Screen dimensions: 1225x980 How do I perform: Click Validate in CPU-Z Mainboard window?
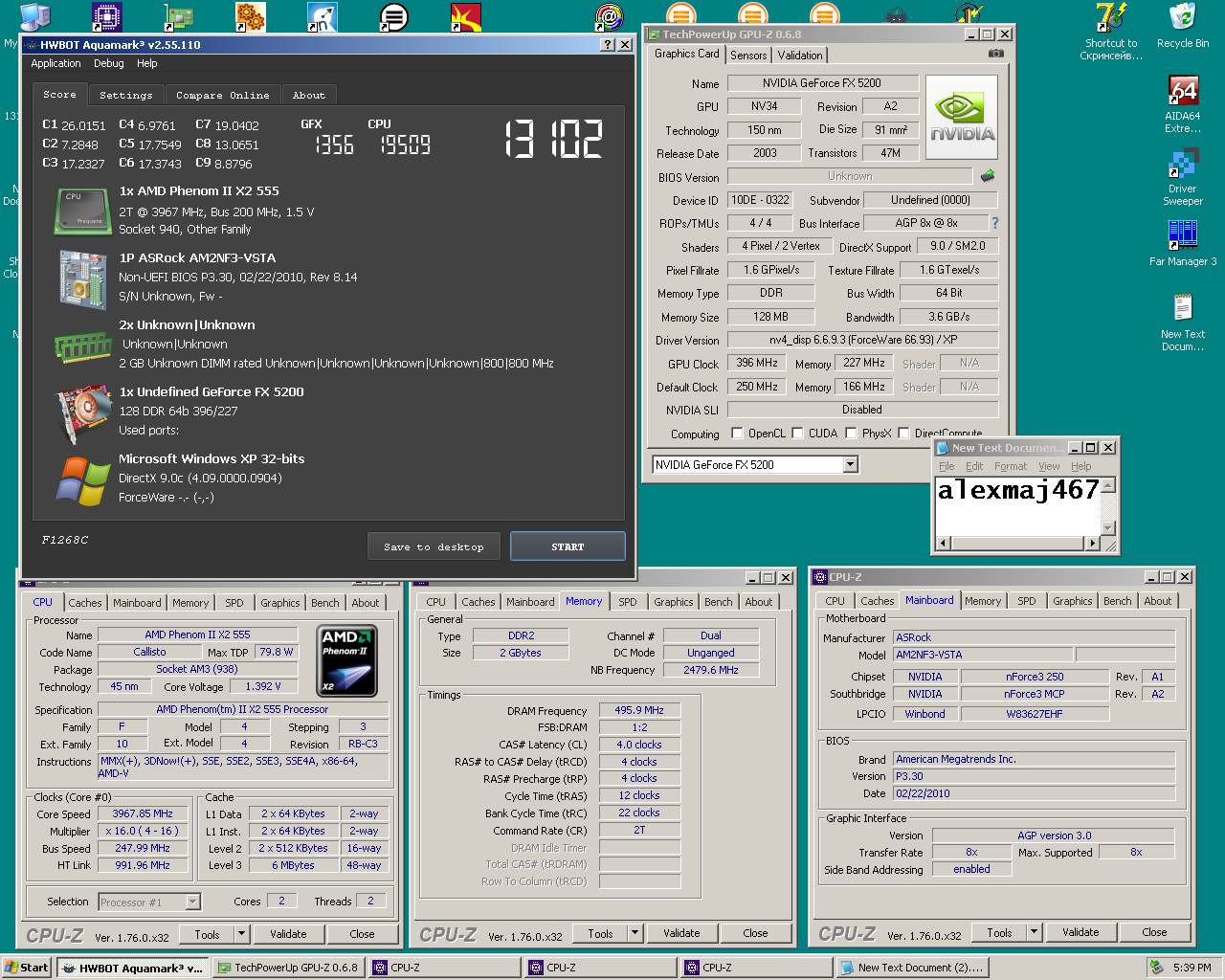[x=1080, y=932]
